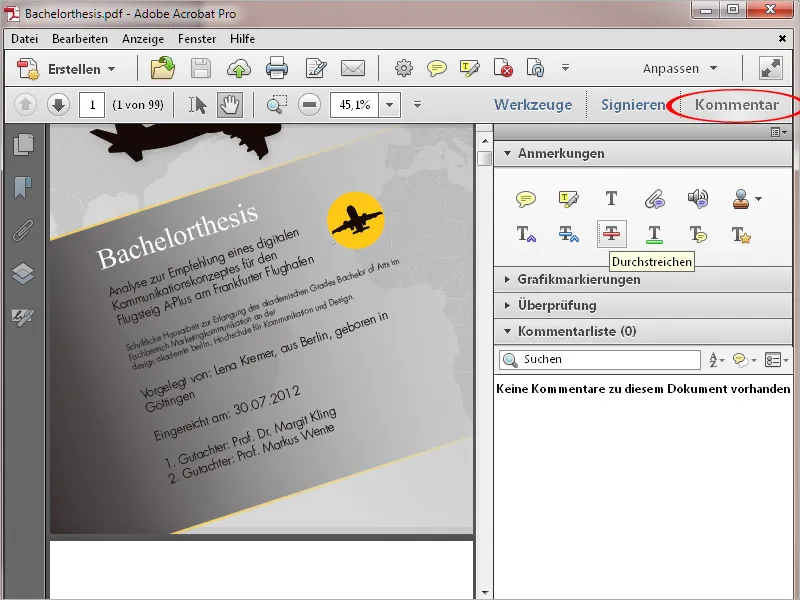800x600 pixels.
Task: Select attach file paperclip annotation tool
Action: tap(655, 198)
